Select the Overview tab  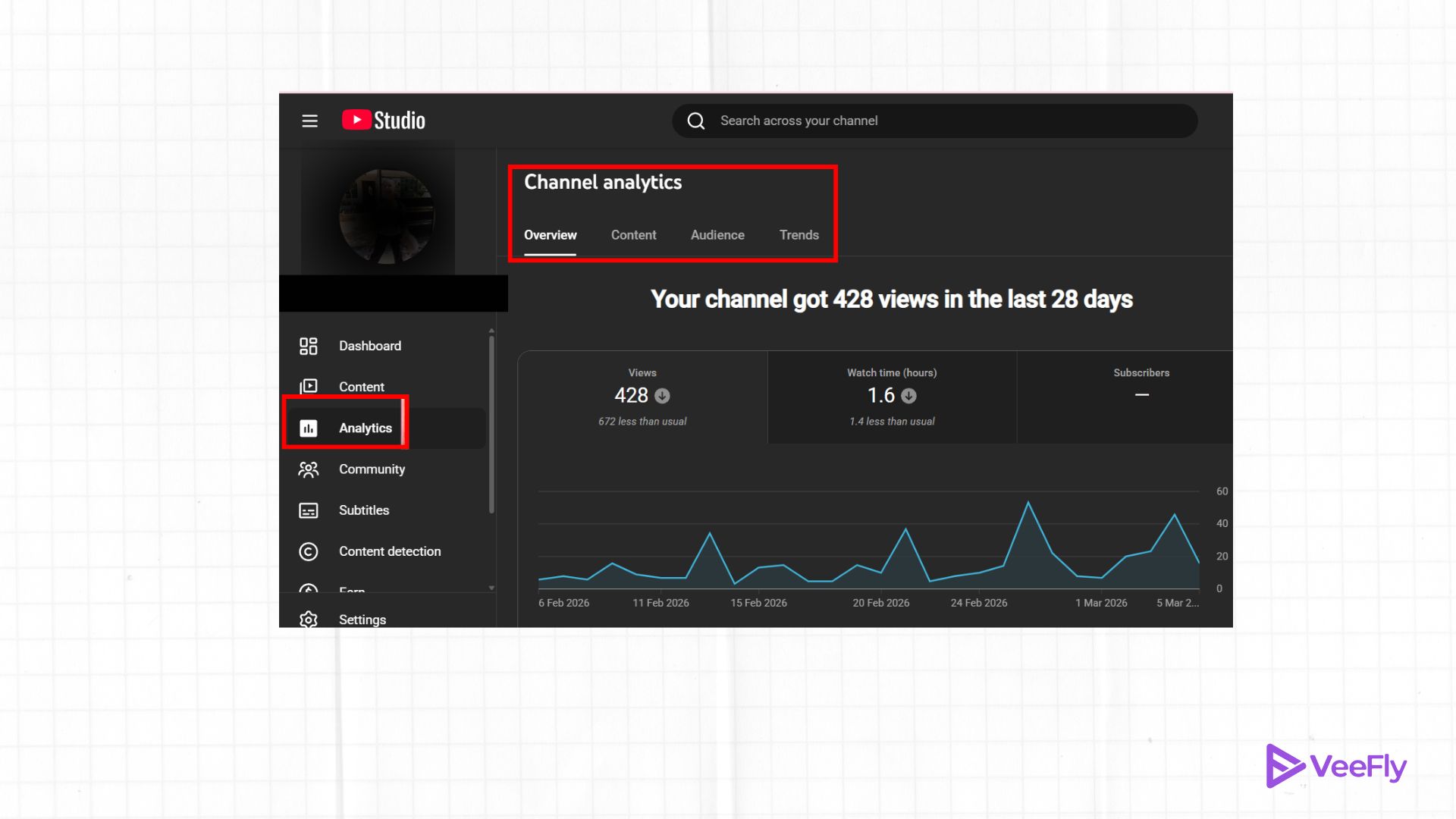click(550, 235)
